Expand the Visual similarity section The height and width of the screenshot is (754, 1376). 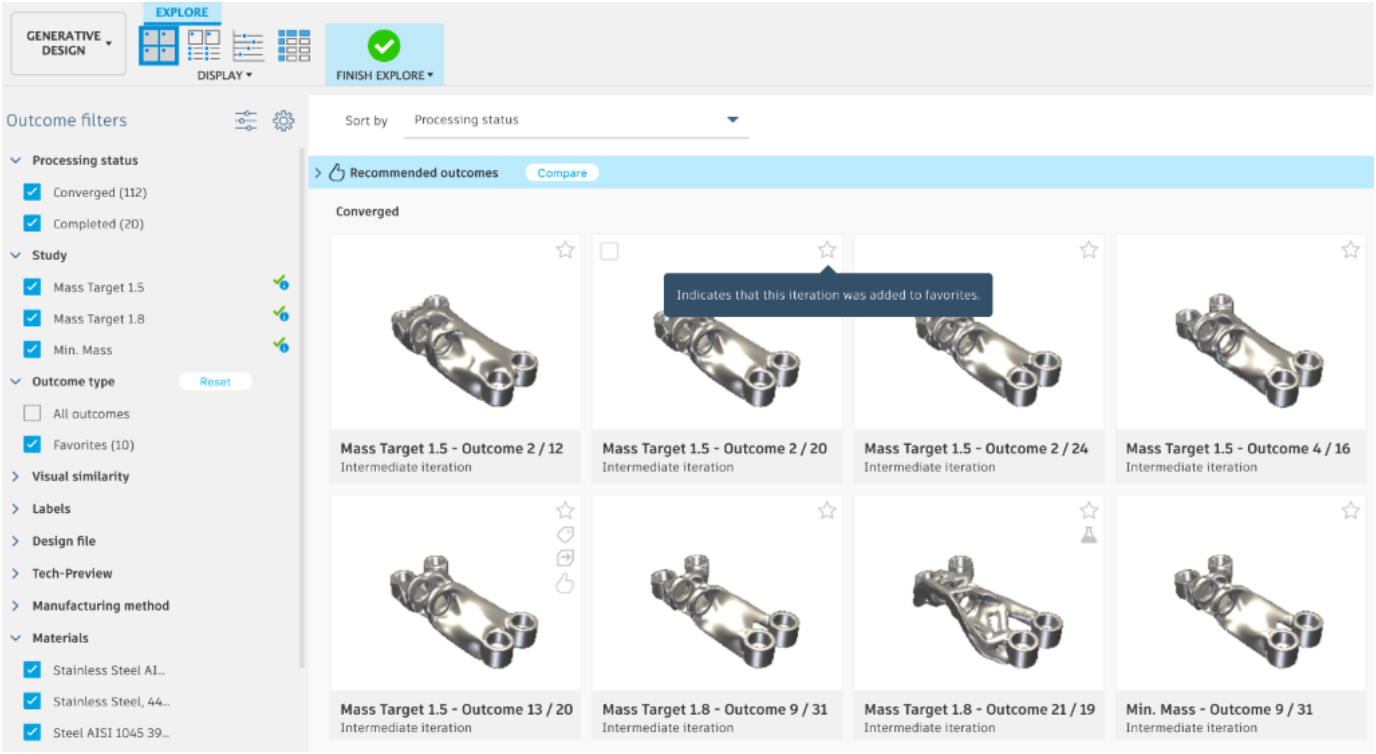tap(15, 477)
